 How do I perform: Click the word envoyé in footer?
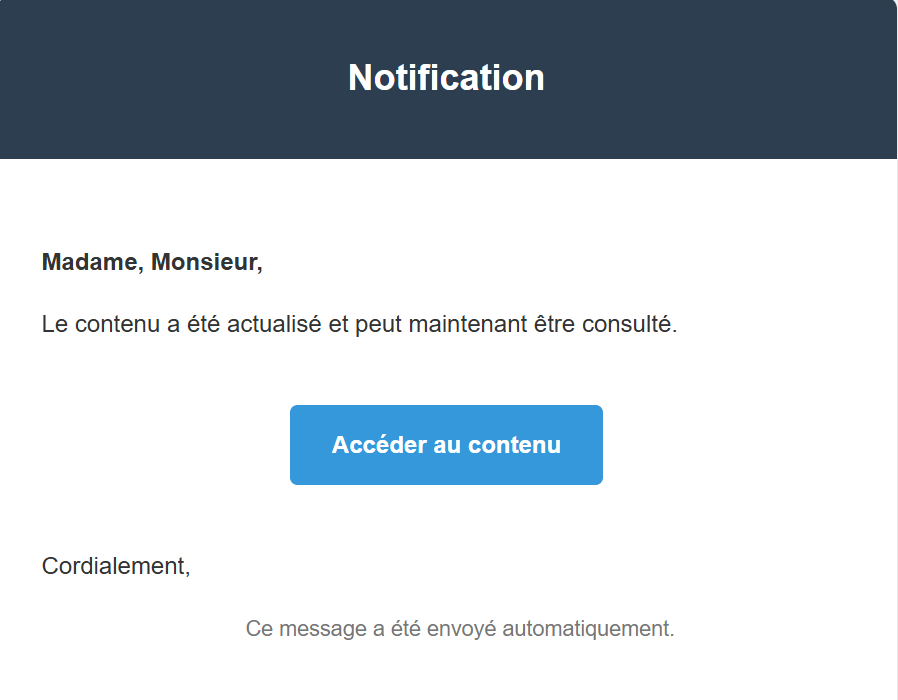tap(462, 629)
